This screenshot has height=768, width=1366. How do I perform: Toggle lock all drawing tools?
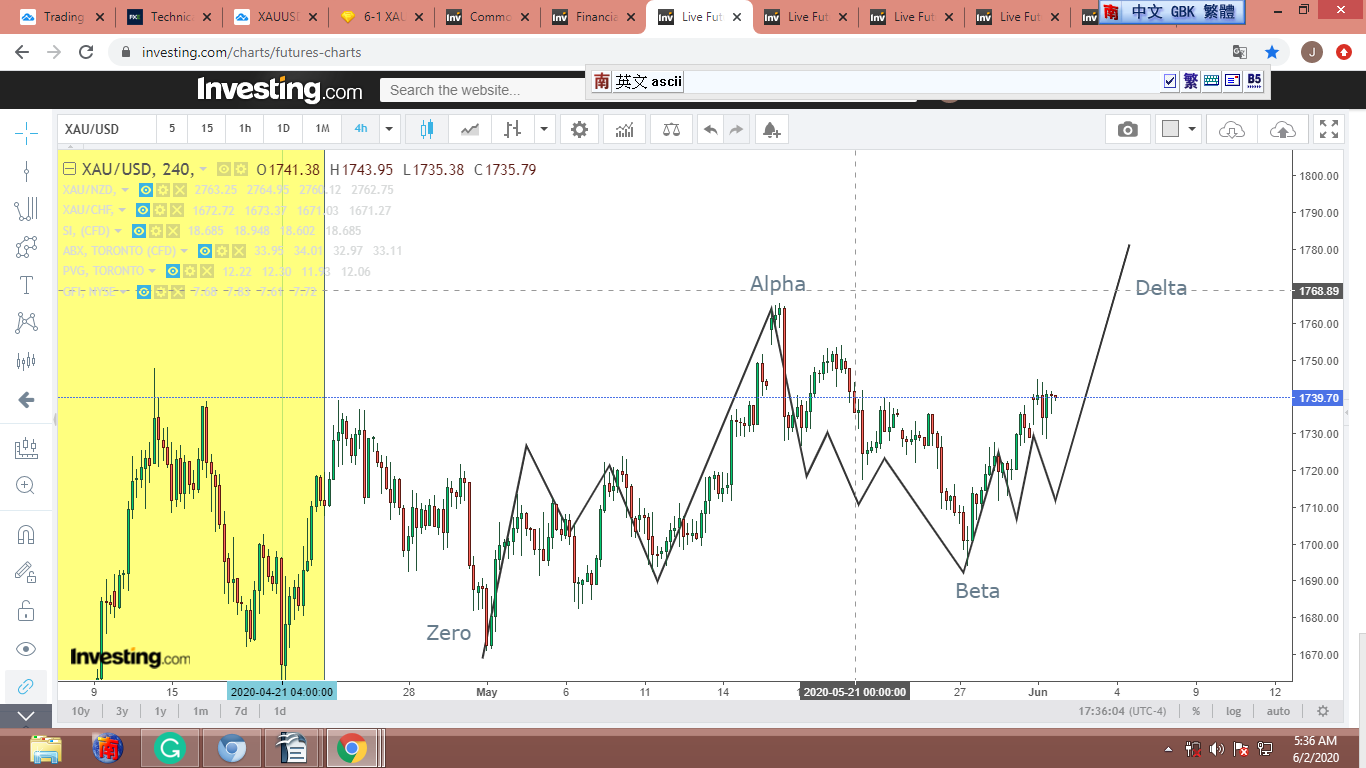pyautogui.click(x=26, y=611)
